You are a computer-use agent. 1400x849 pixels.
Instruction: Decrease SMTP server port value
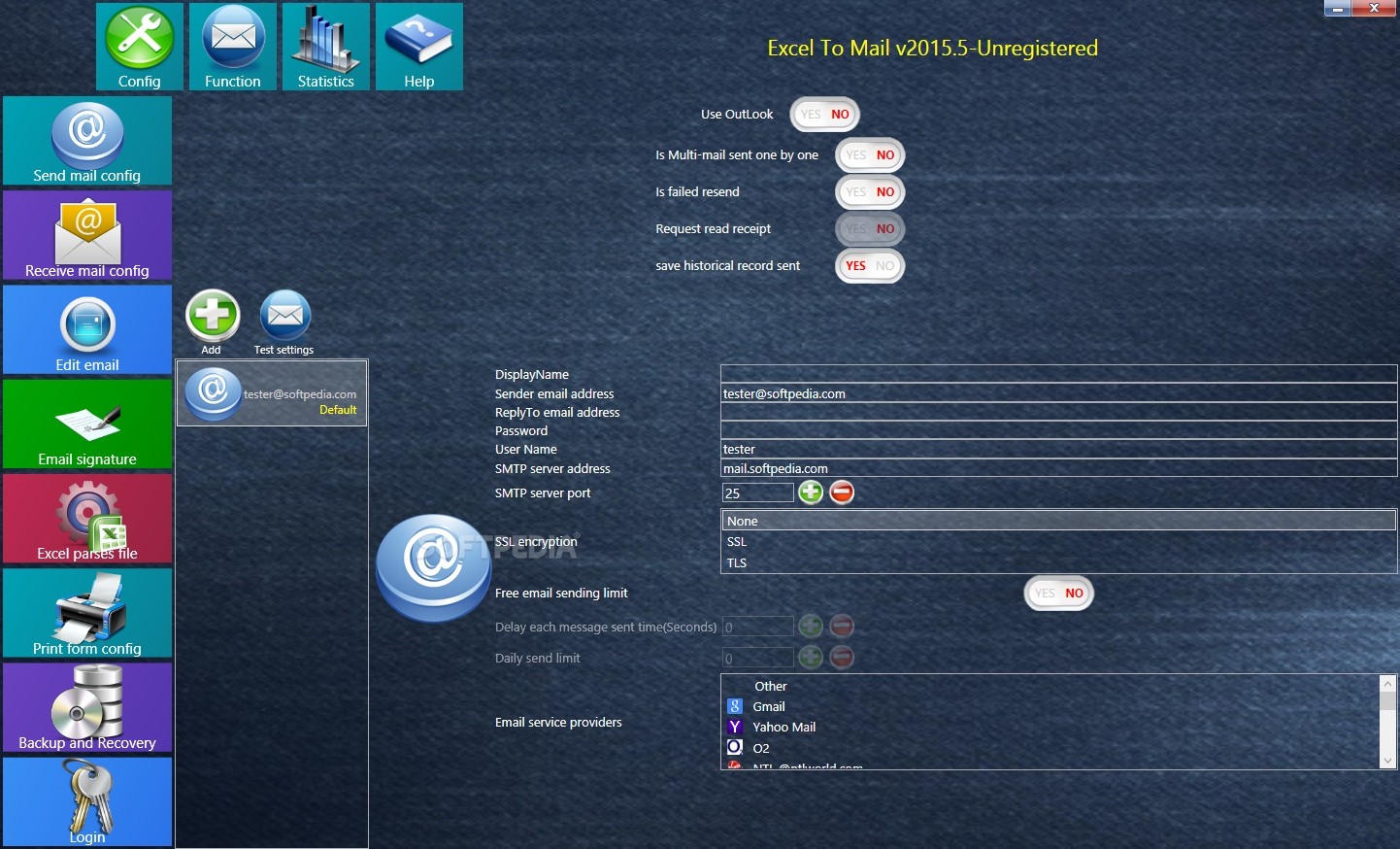pyautogui.click(x=842, y=492)
